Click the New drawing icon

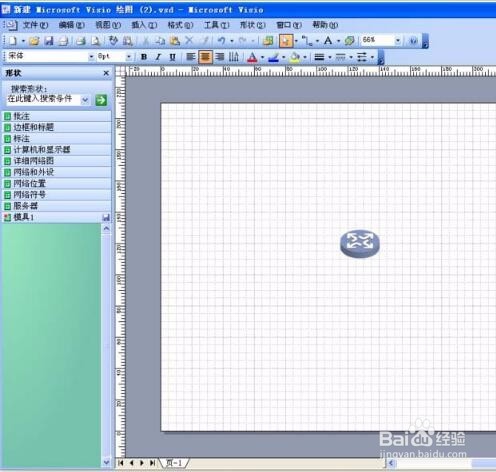(x=13, y=41)
